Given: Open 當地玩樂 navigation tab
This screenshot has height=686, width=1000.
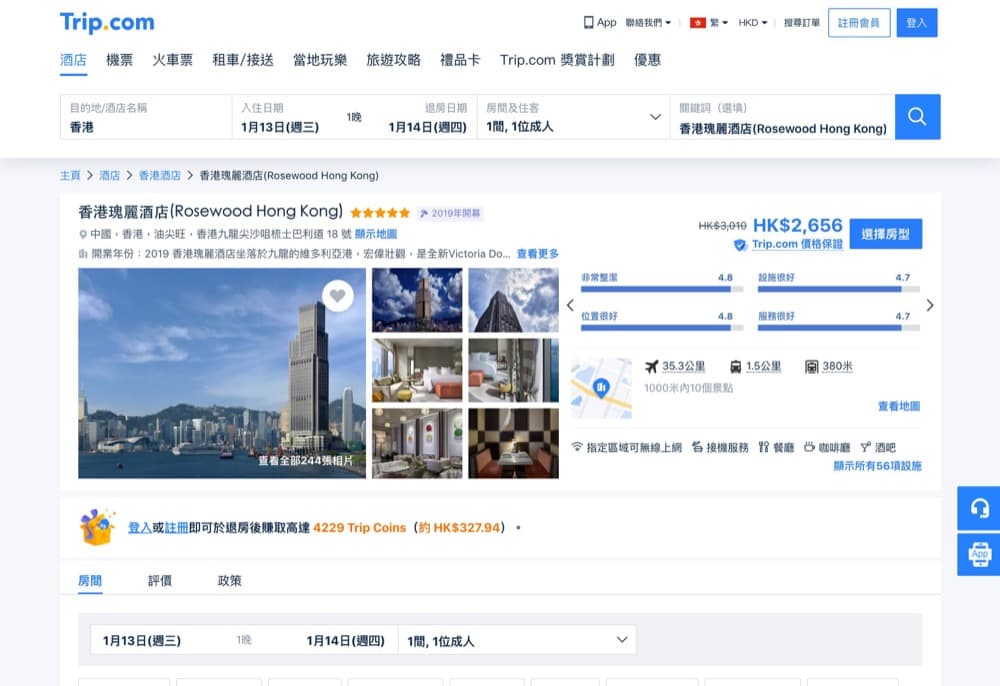Looking at the screenshot, I should [320, 60].
